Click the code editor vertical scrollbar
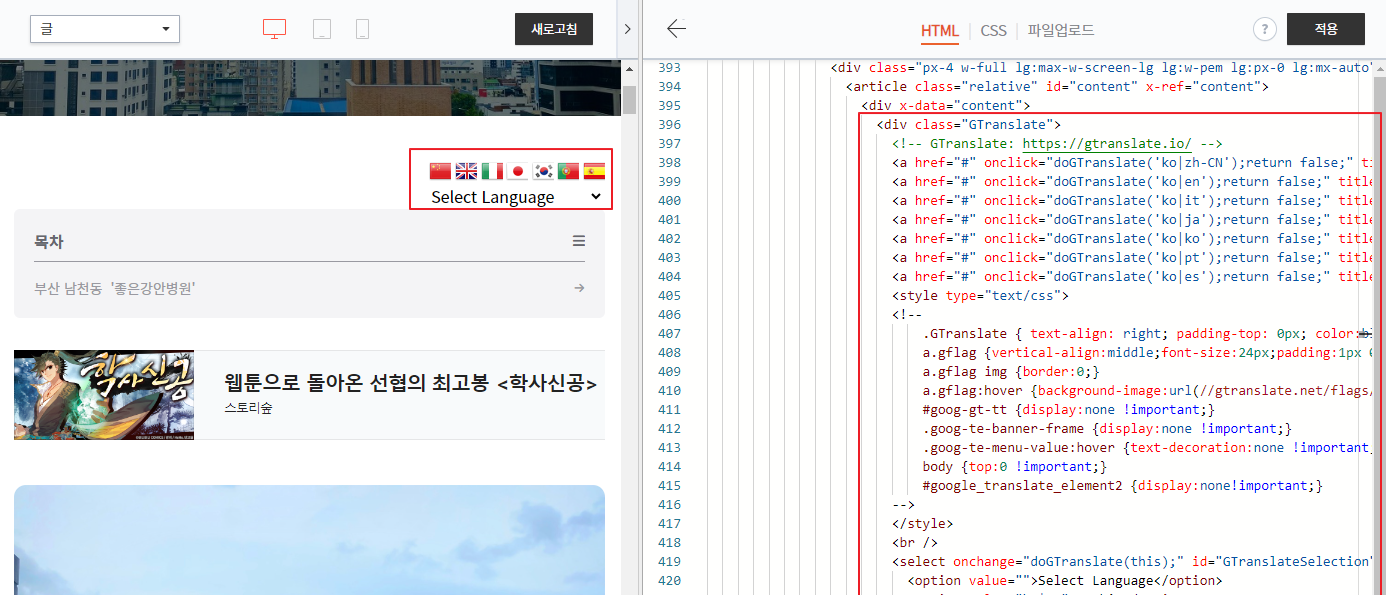 pyautogui.click(x=1379, y=330)
